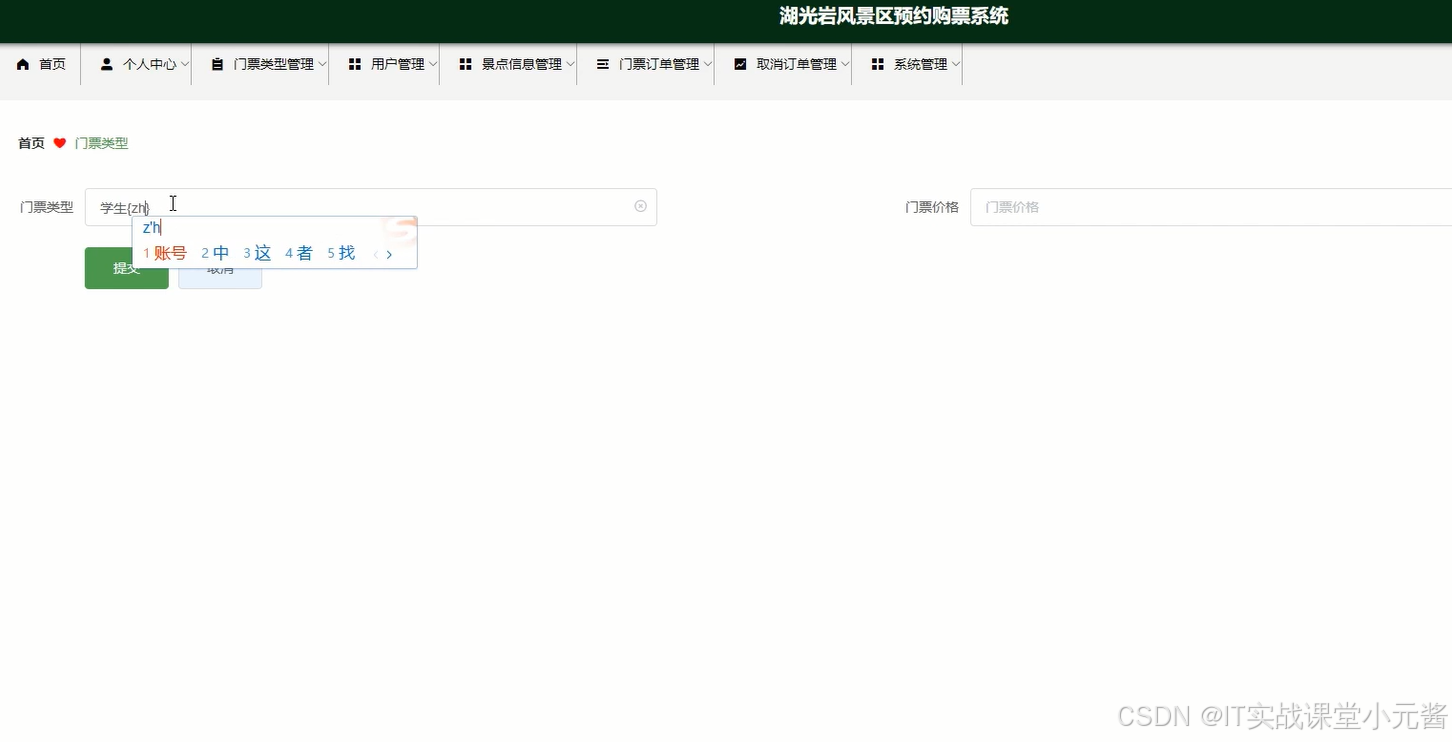1452x742 pixels.
Task: Select IME candidate 4 者
Action: tap(299, 253)
